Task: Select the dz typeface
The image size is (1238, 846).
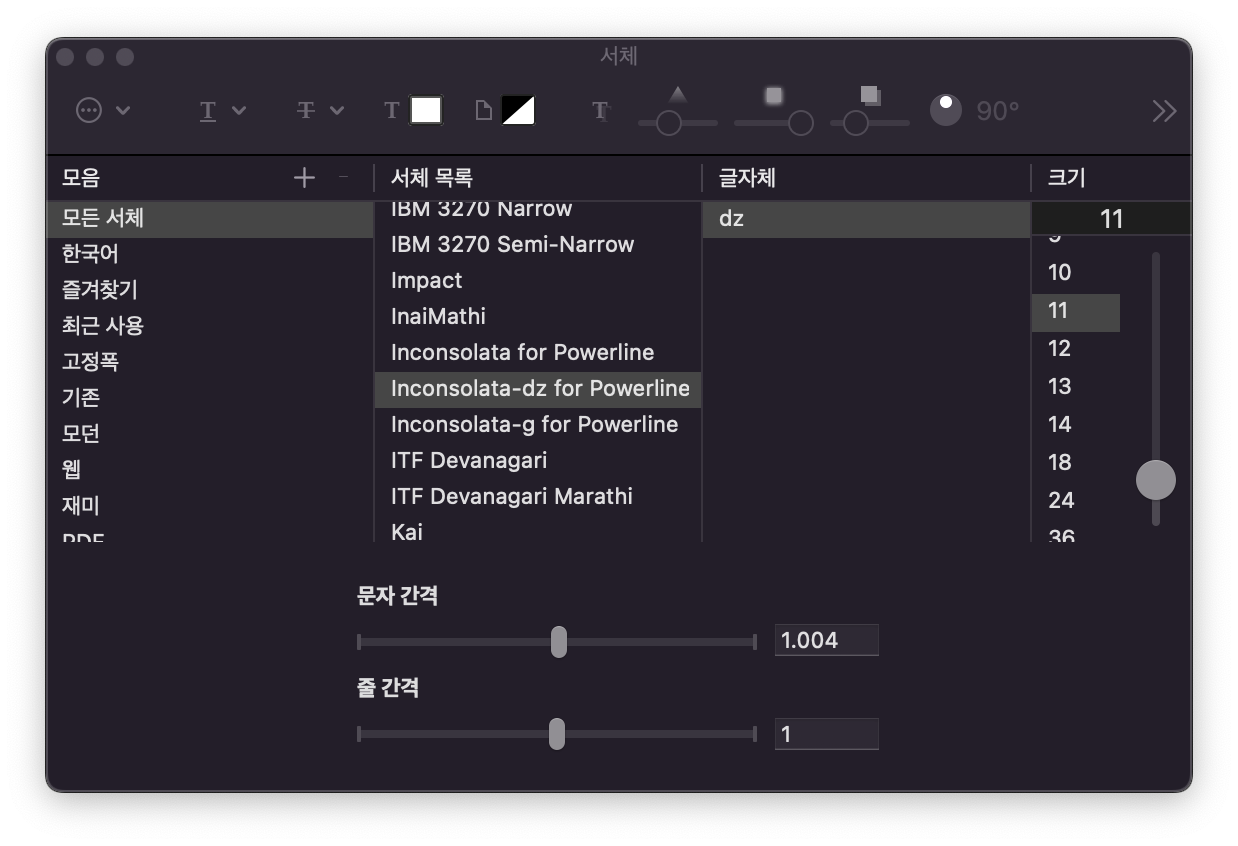Action: tap(866, 218)
